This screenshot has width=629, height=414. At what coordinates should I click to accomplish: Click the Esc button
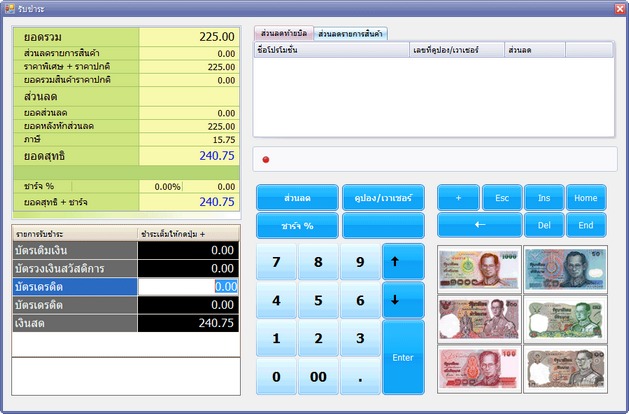[502, 198]
